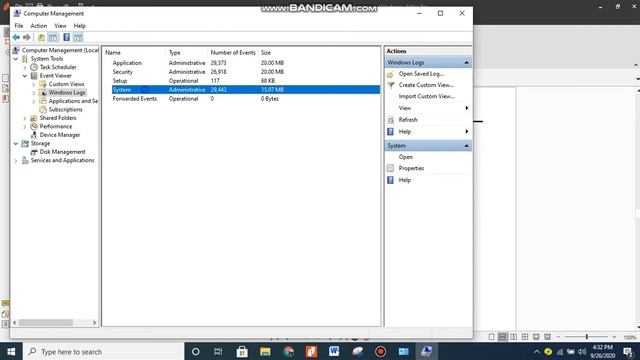Click the Task Scheduler clock icon
Image resolution: width=640 pixels, height=360 pixels.
[x=34, y=67]
